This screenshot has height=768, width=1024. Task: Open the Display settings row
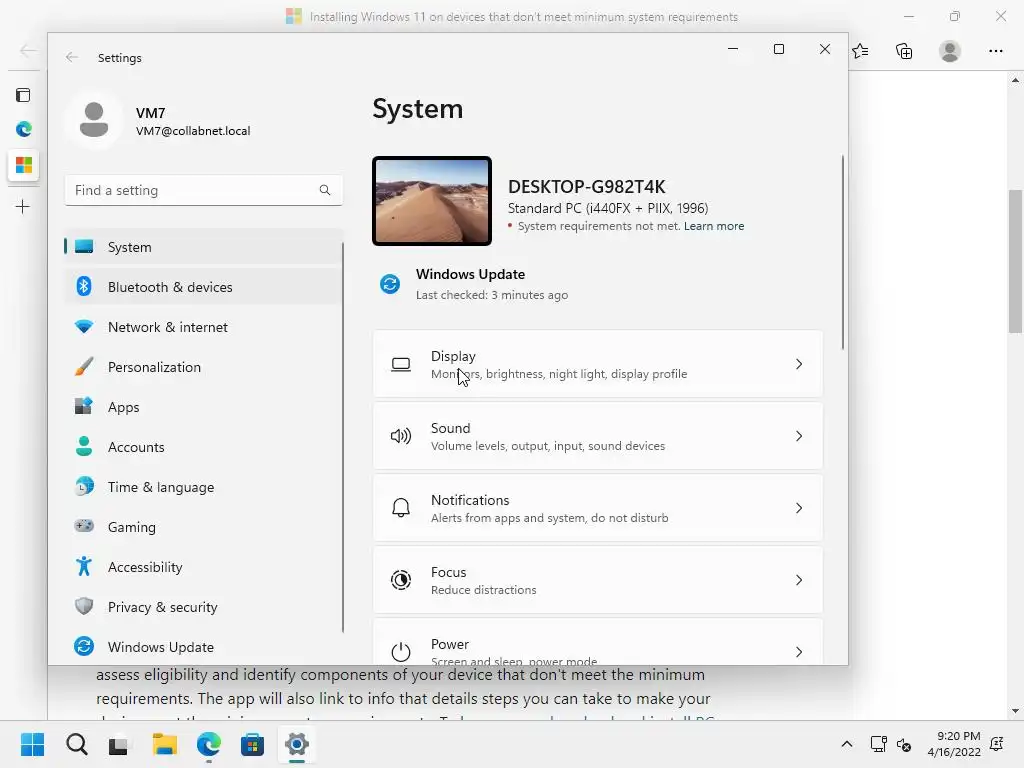598,364
